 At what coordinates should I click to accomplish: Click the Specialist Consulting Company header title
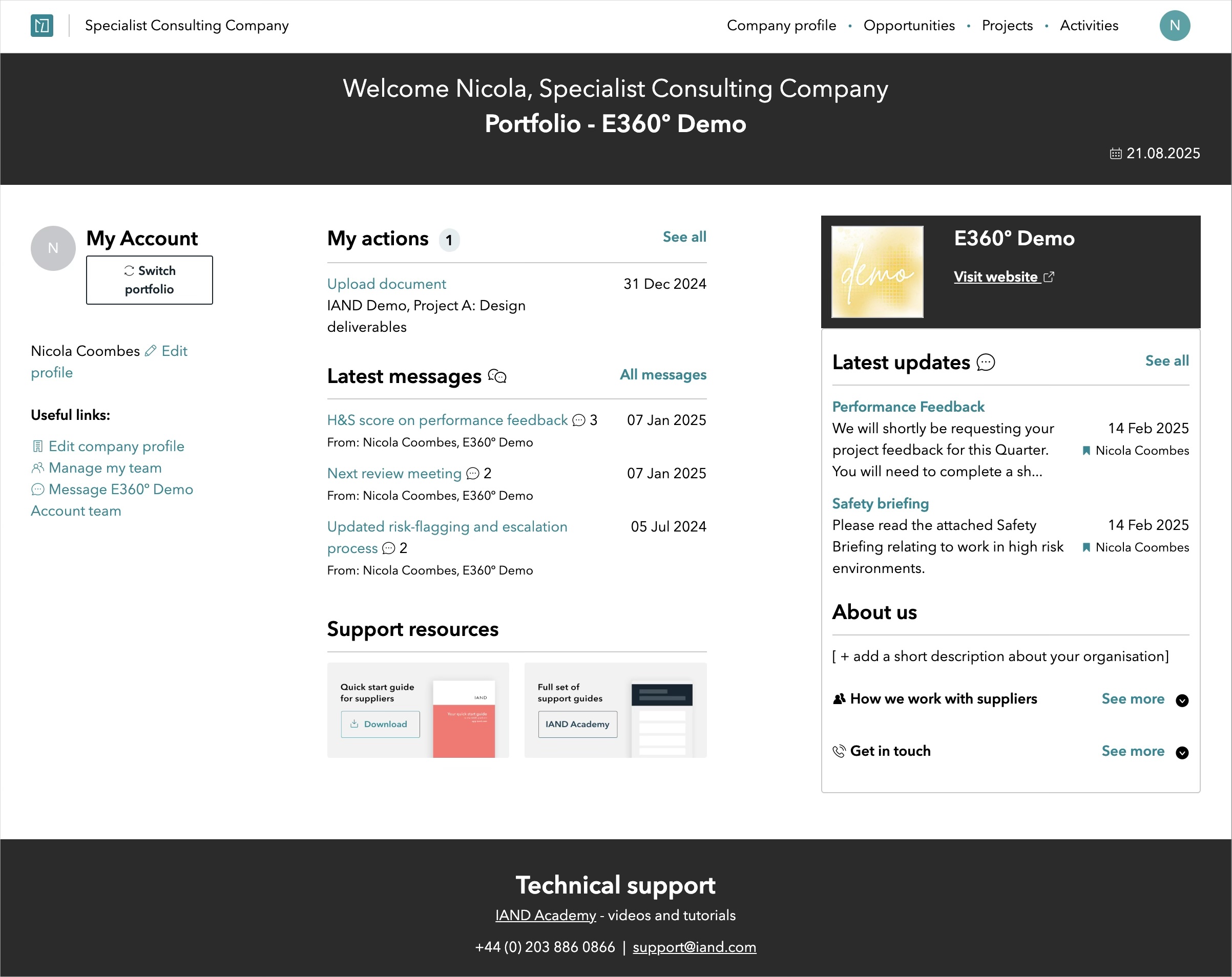187,26
